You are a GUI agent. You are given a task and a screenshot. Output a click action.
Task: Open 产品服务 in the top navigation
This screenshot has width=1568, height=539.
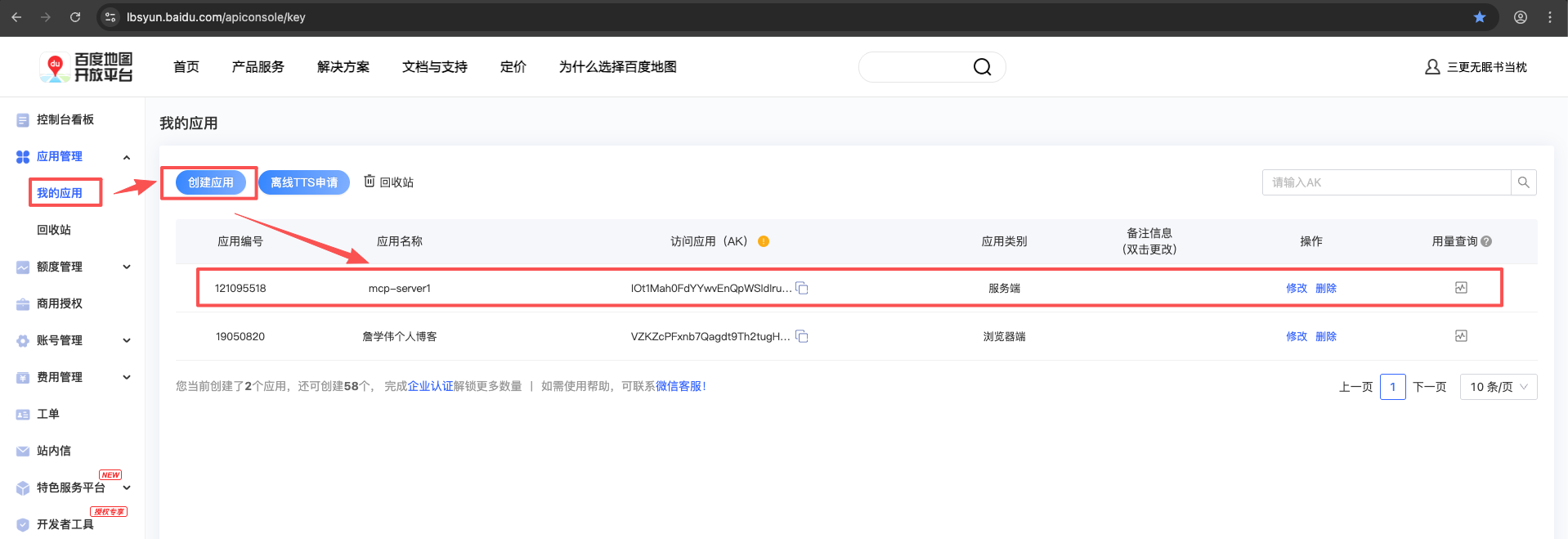[x=258, y=67]
